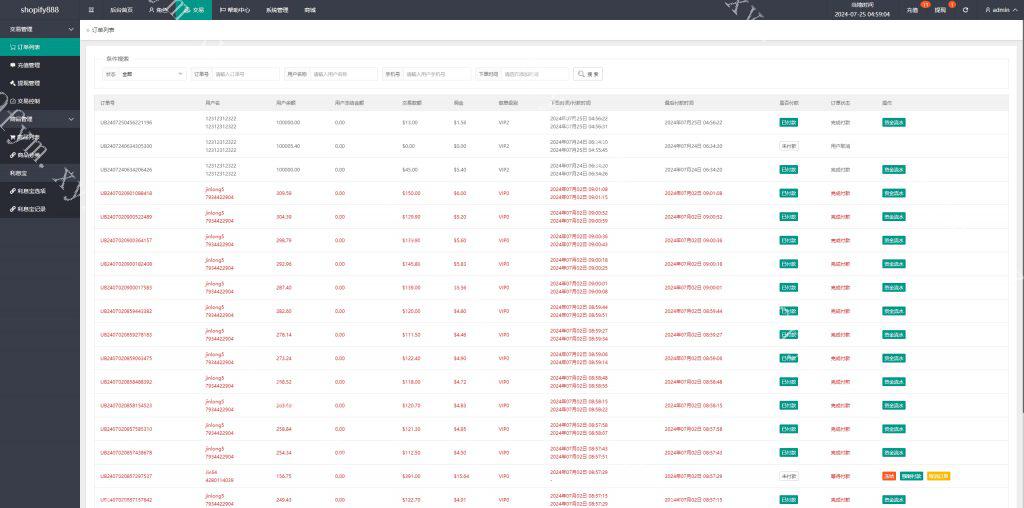
Task: Click the 用户名 column header
Action: tap(213, 103)
